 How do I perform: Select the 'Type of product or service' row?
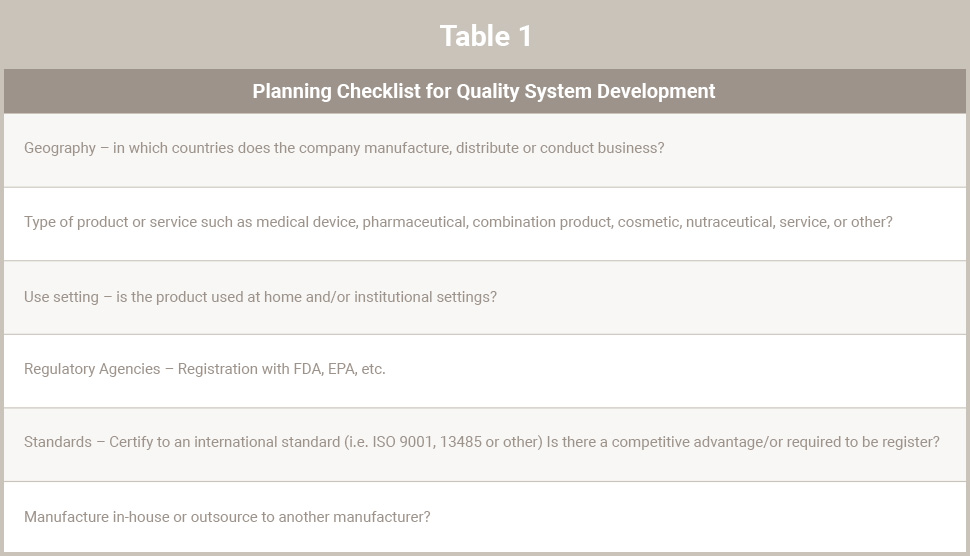[484, 224]
